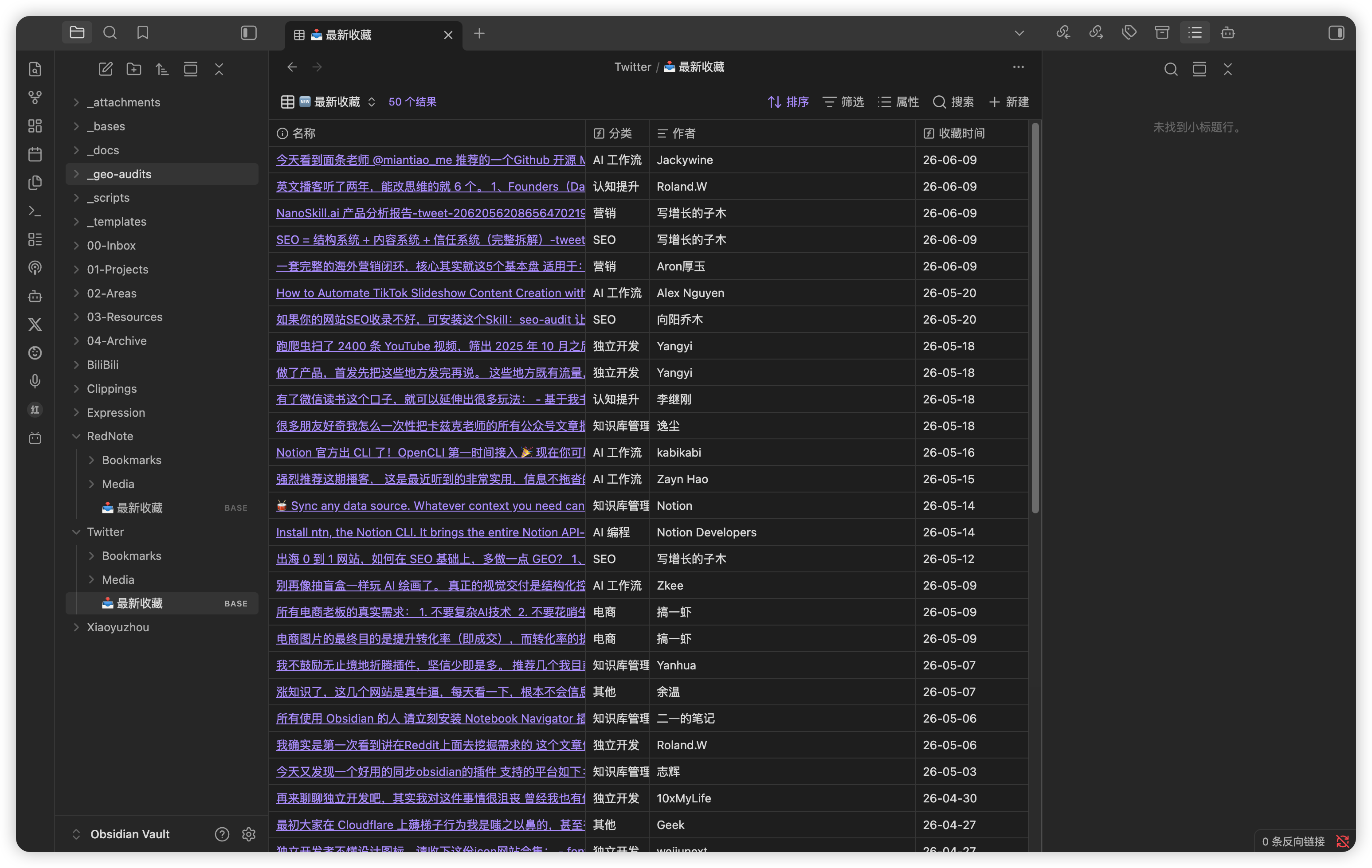Click the microphone ribbon icon
1372x868 pixels.
[35, 381]
